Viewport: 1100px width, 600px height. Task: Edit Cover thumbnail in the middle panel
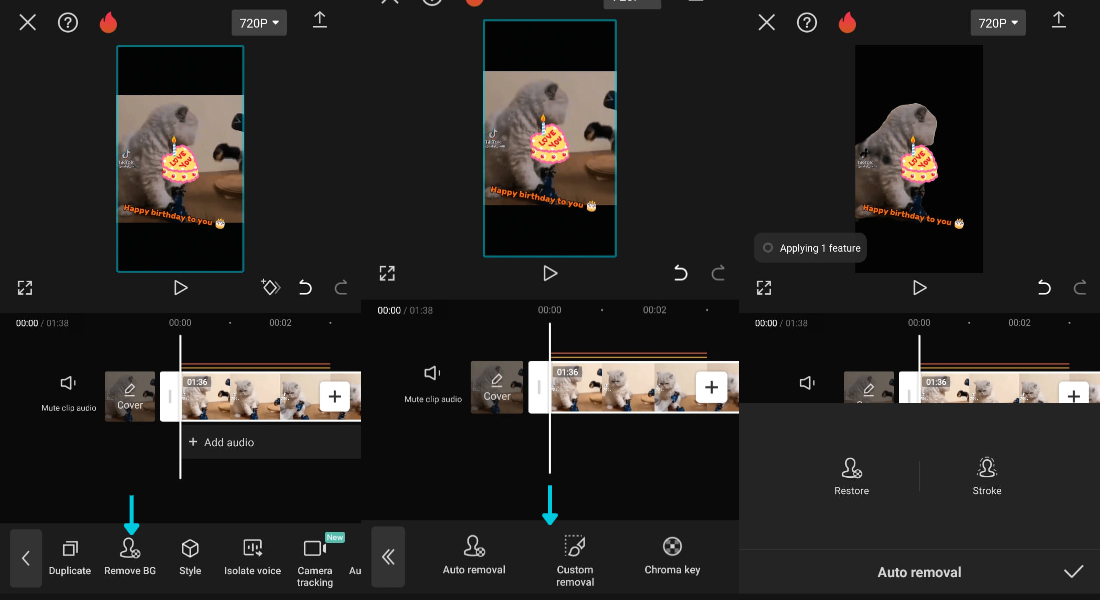coord(497,387)
